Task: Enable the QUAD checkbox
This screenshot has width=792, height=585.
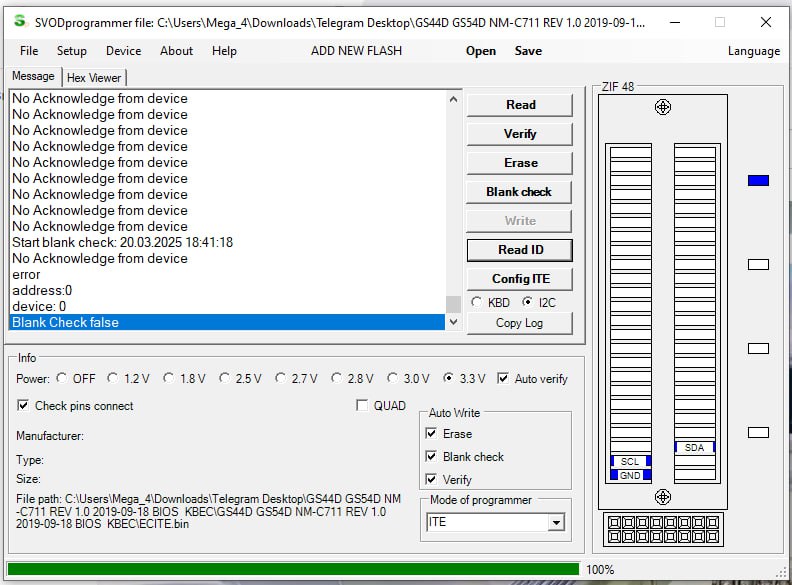Action: coord(363,406)
